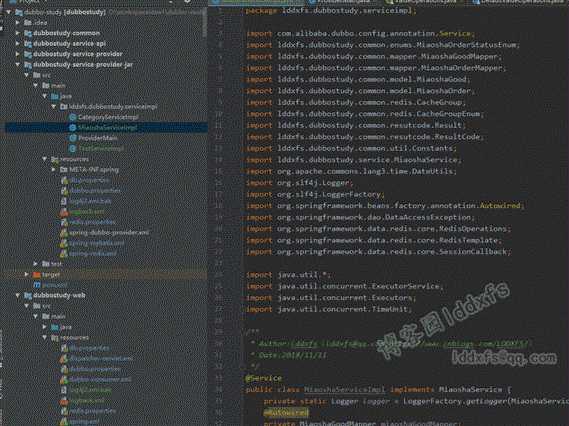The width and height of the screenshot is (569, 426).
Task: Click the CategoryServiceImpl class icon
Action: coord(73,117)
